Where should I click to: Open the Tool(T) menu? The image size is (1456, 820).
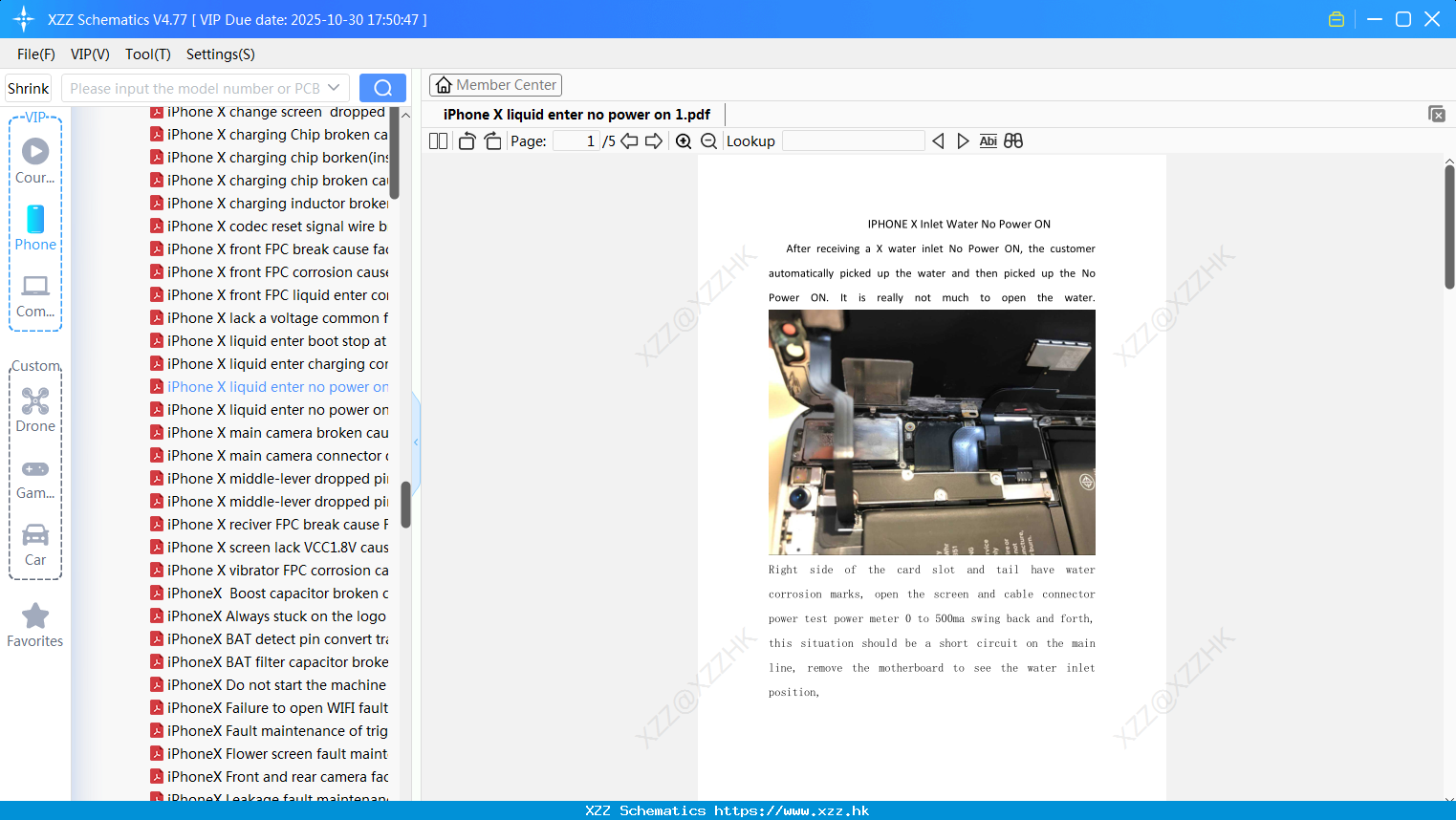click(148, 54)
